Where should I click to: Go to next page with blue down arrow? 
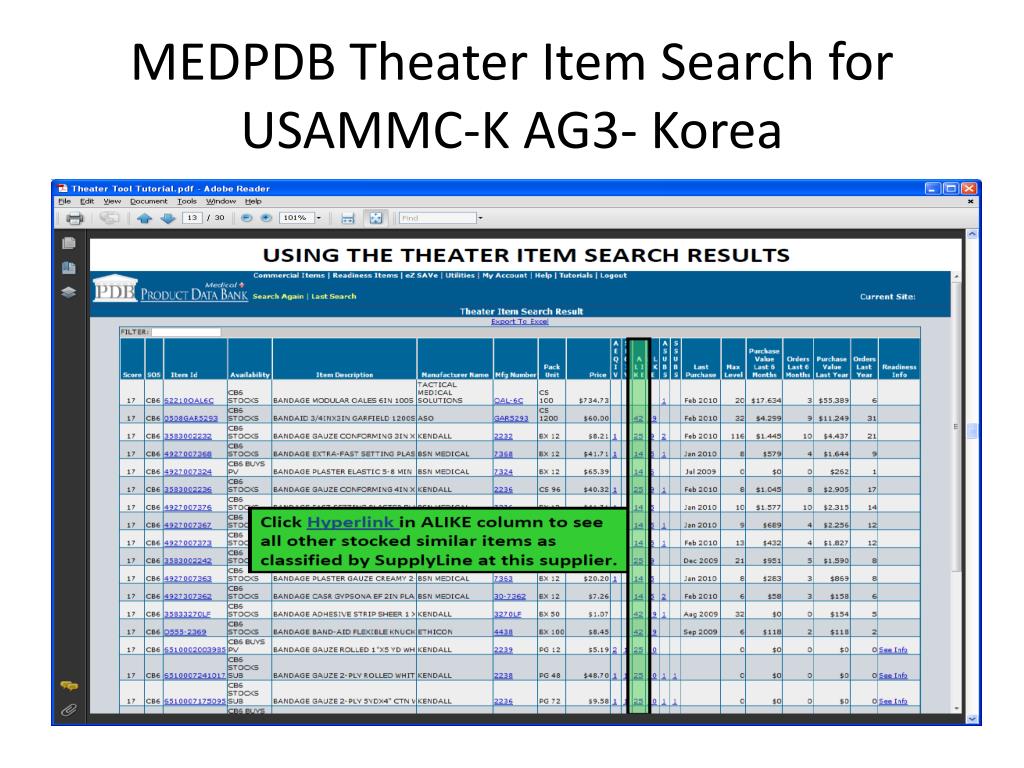(168, 218)
